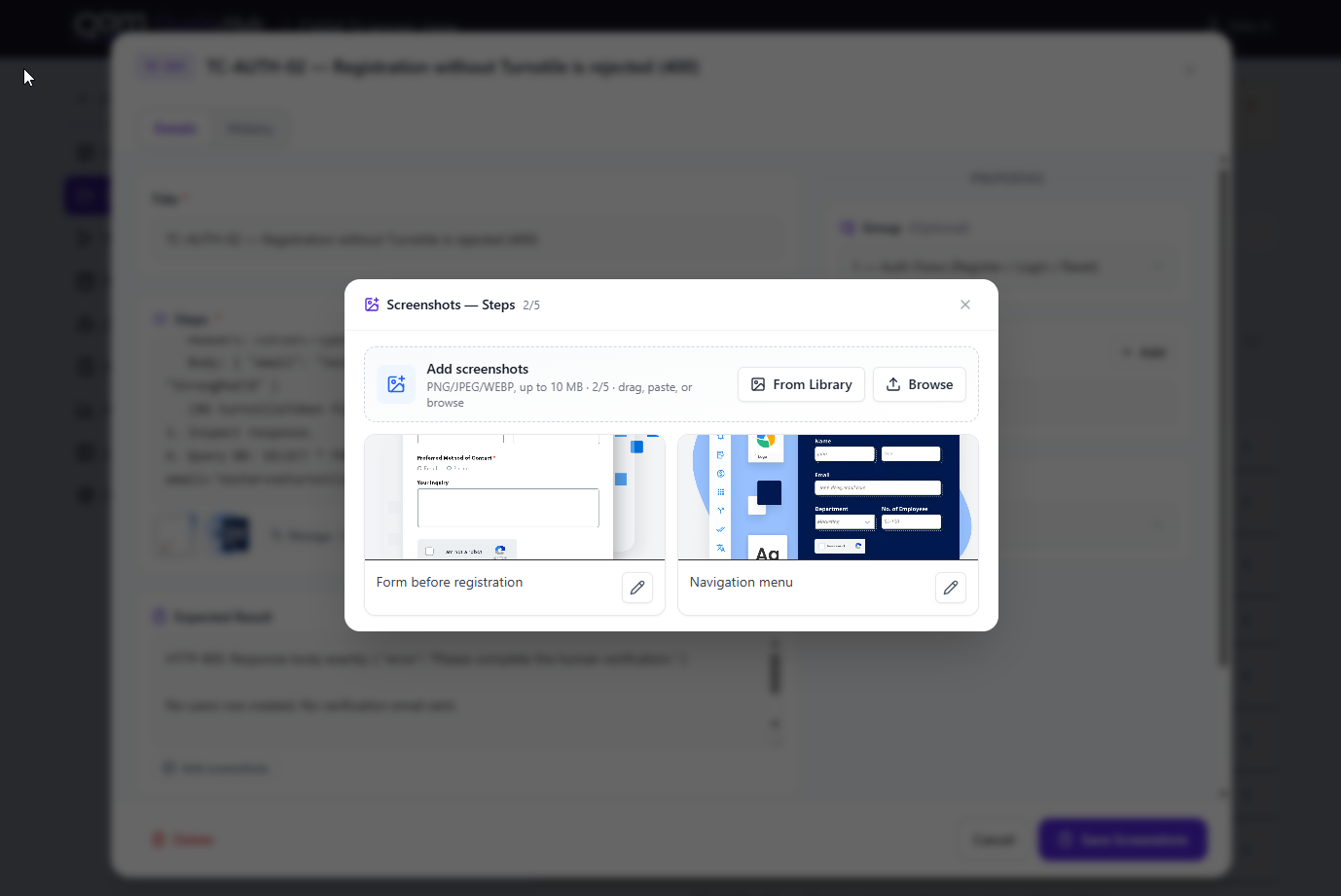Edit the Navigation menu caption

[951, 588]
